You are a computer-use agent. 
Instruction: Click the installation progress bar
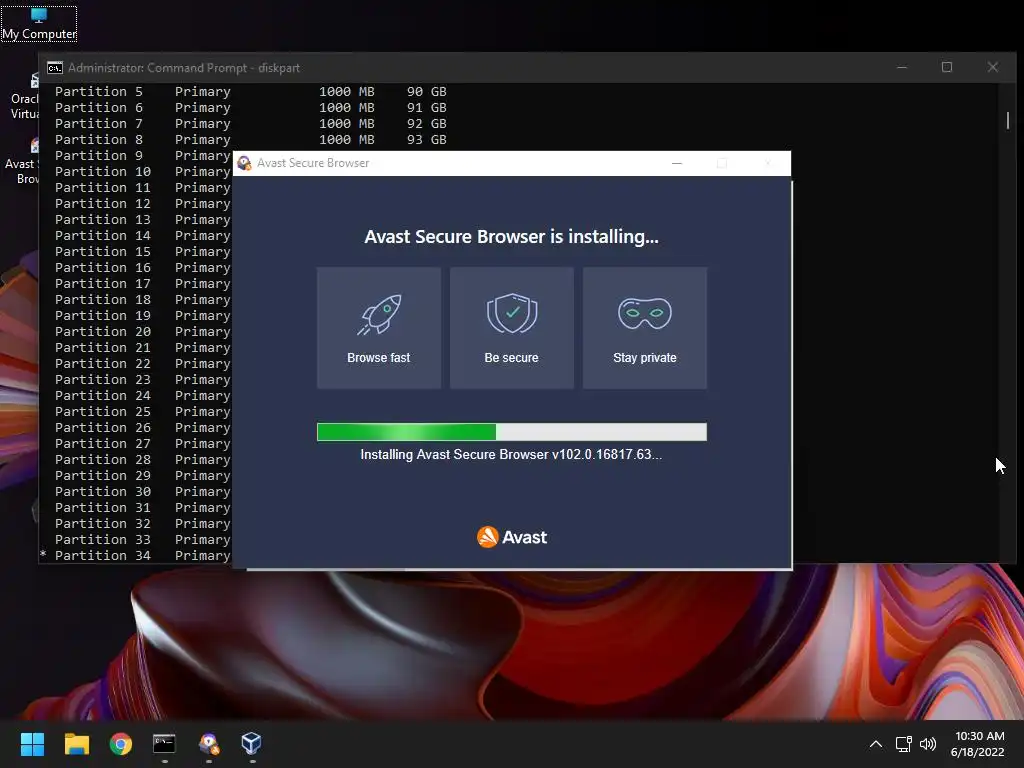pos(512,432)
